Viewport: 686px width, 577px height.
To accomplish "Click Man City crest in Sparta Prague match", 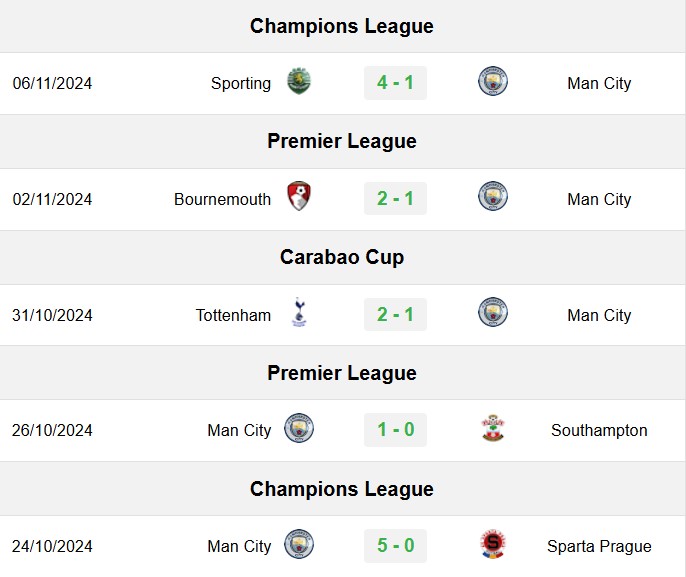I will tap(299, 544).
